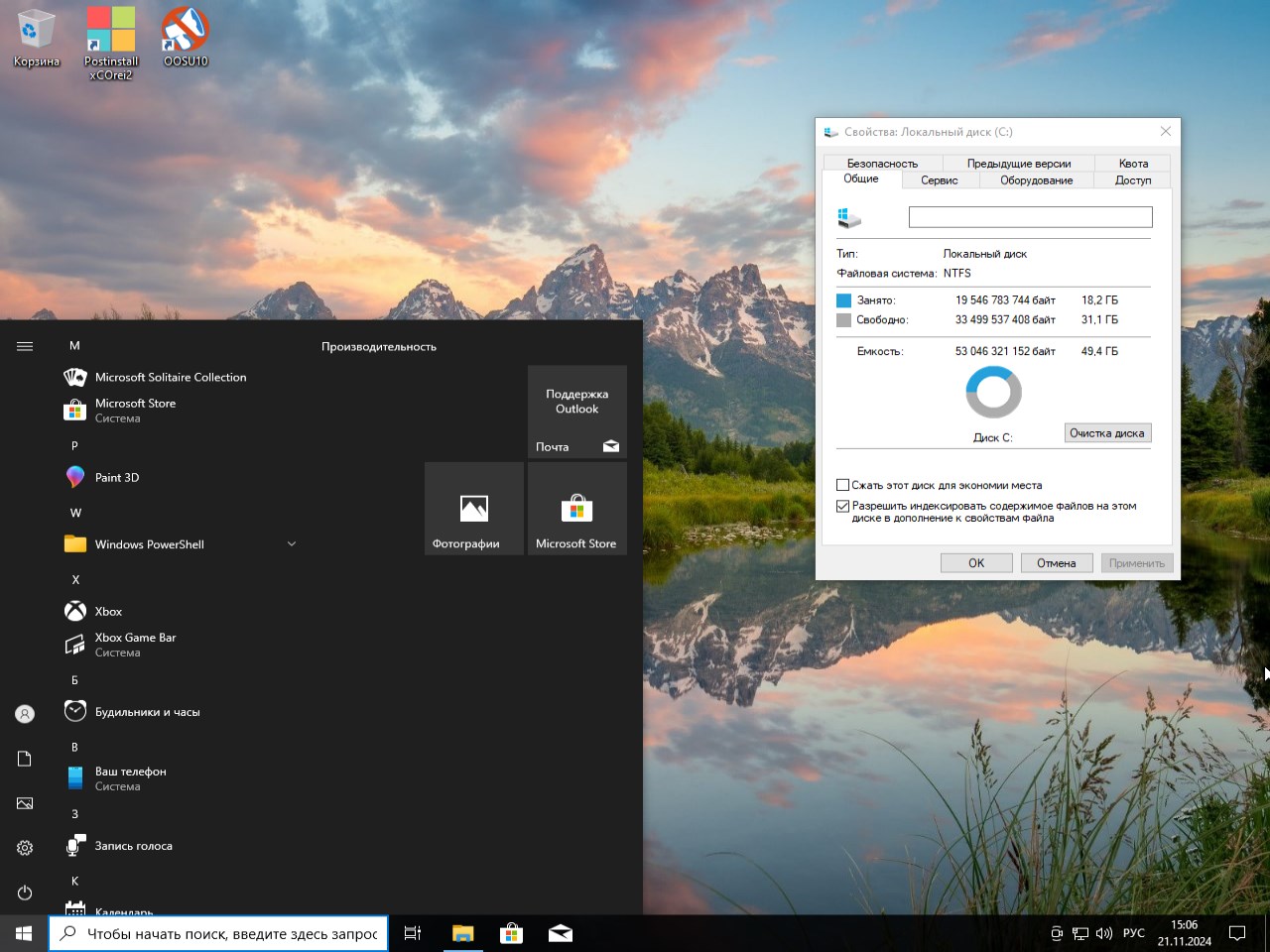Open File Explorer from the taskbar
The width and height of the screenshot is (1270, 952).
point(462,933)
